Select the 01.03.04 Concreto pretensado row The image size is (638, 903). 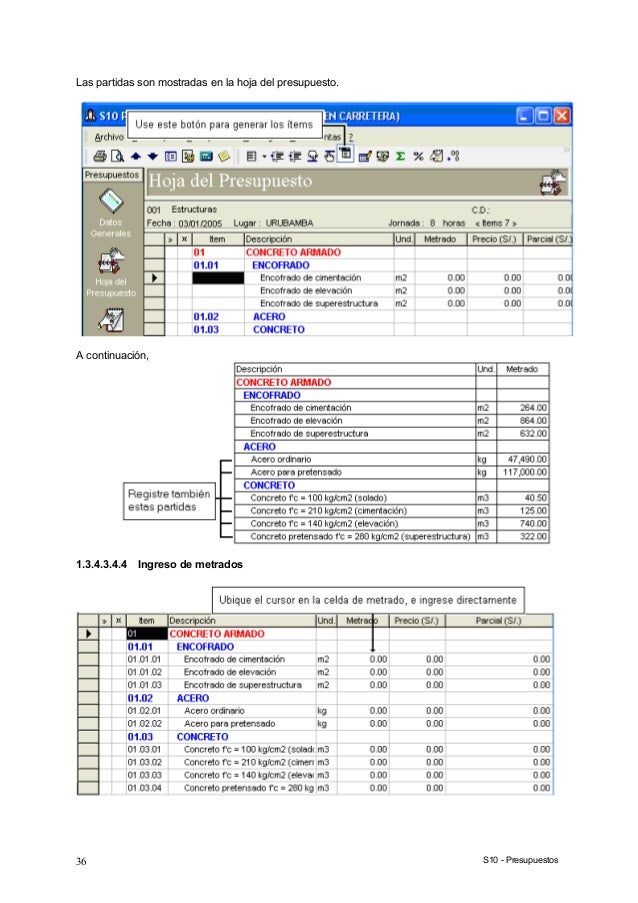315,788
